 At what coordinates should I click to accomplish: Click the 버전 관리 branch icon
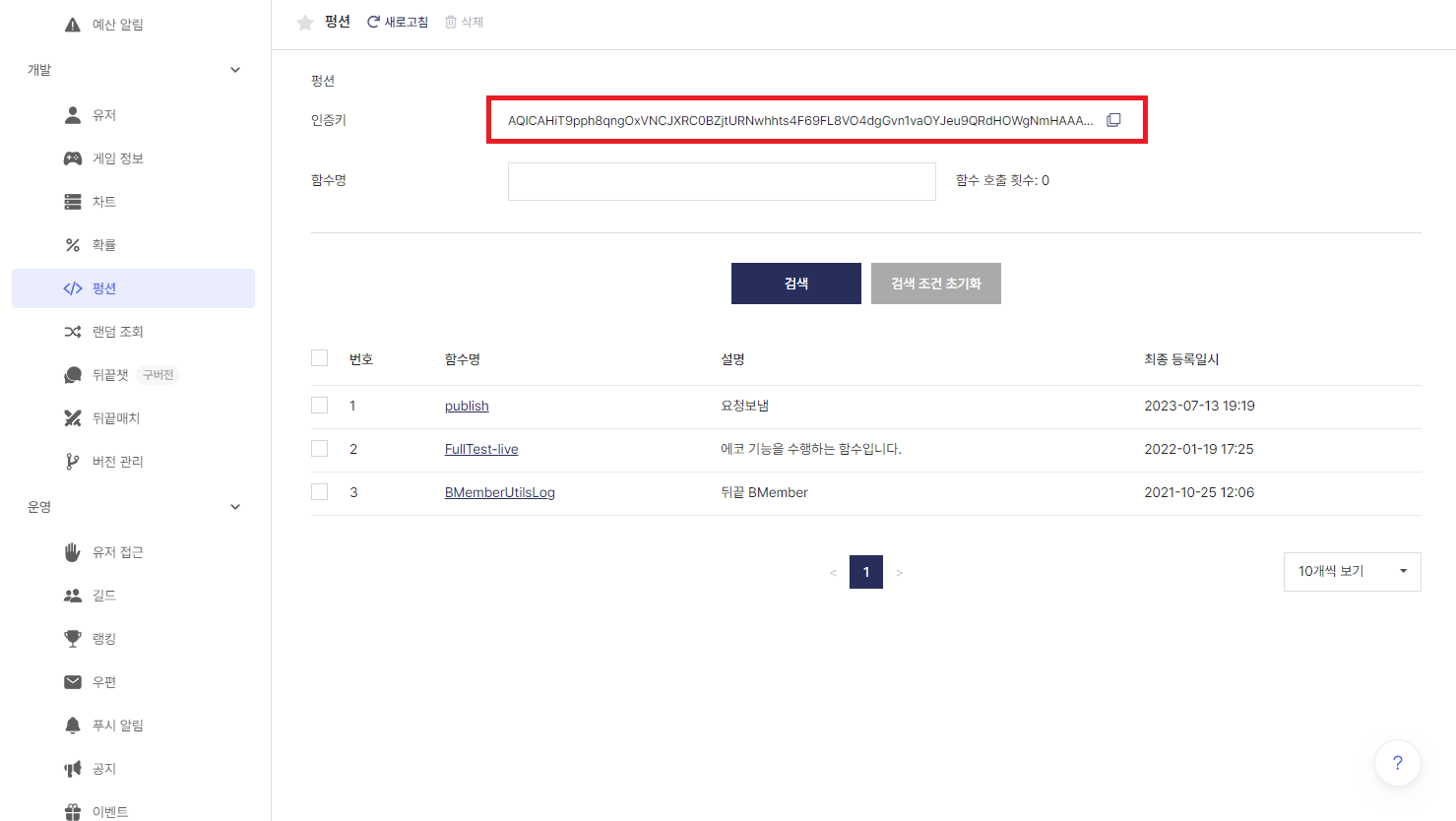point(73,462)
